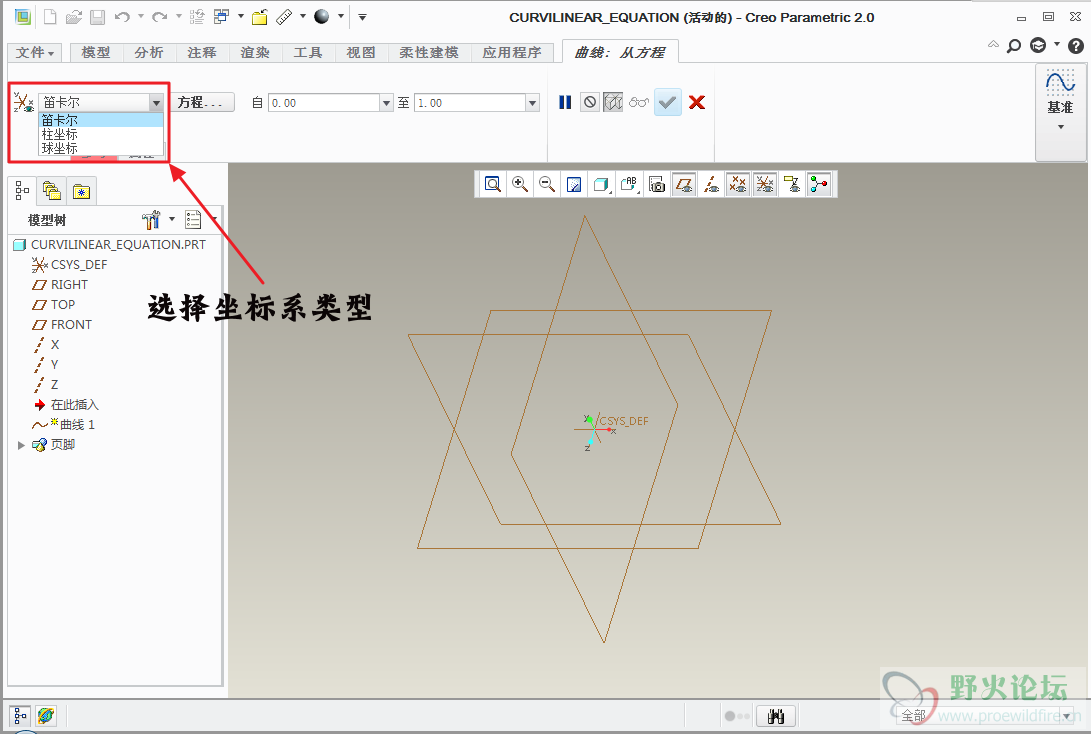
Task: Toggle datum axis display
Action: point(710,184)
